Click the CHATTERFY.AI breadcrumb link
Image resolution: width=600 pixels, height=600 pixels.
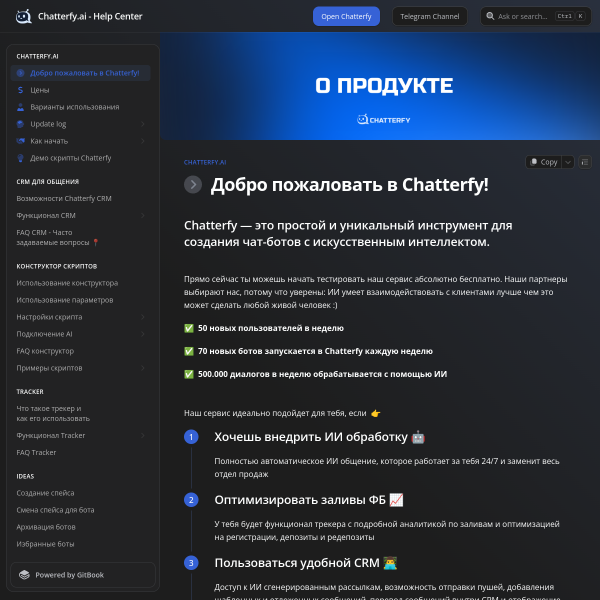tap(205, 162)
